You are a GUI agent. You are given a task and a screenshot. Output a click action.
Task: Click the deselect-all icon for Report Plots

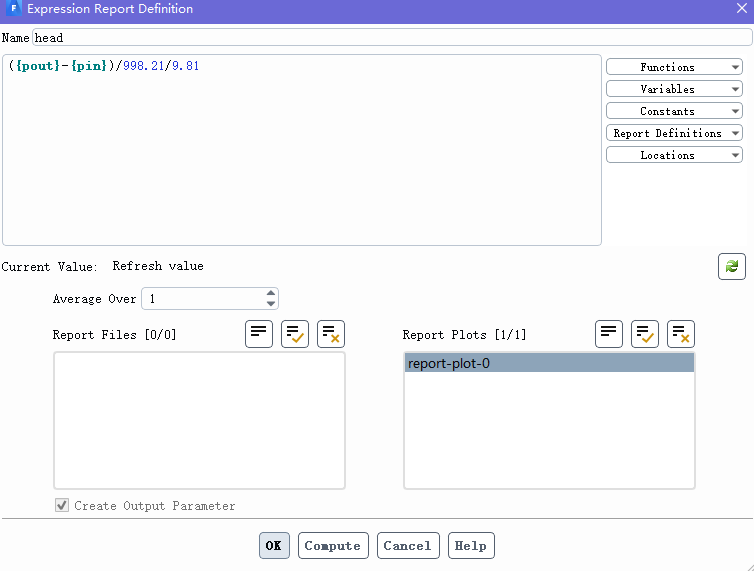click(x=681, y=334)
